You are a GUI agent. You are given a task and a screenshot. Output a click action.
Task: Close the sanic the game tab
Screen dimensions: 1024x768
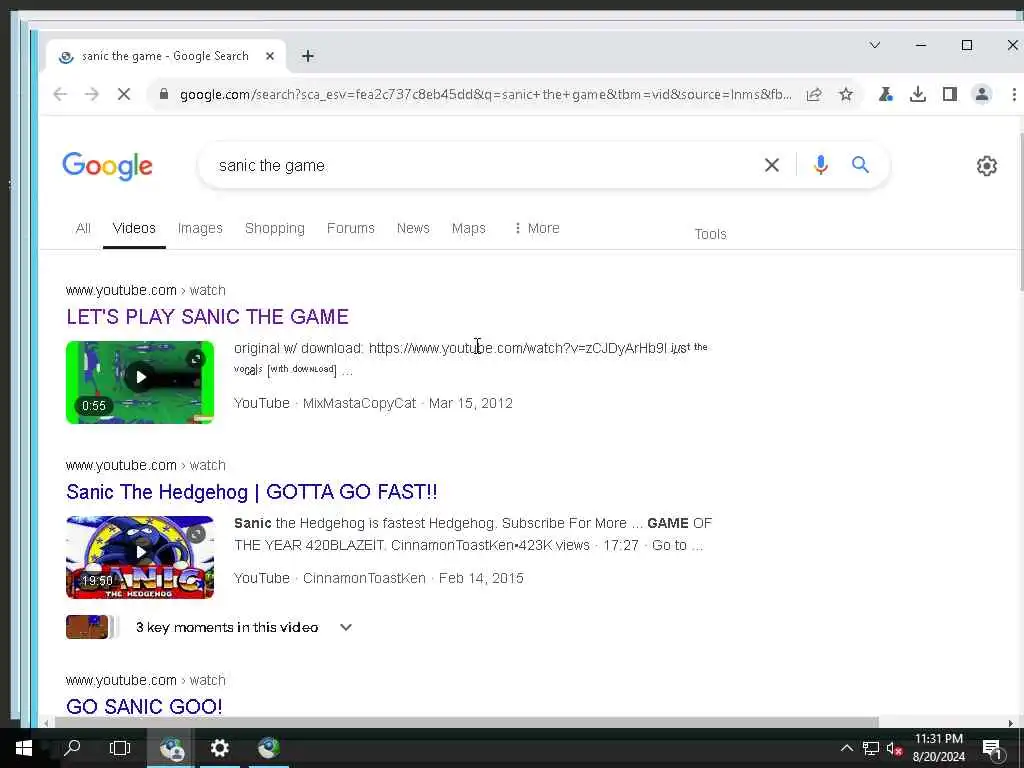(x=270, y=56)
